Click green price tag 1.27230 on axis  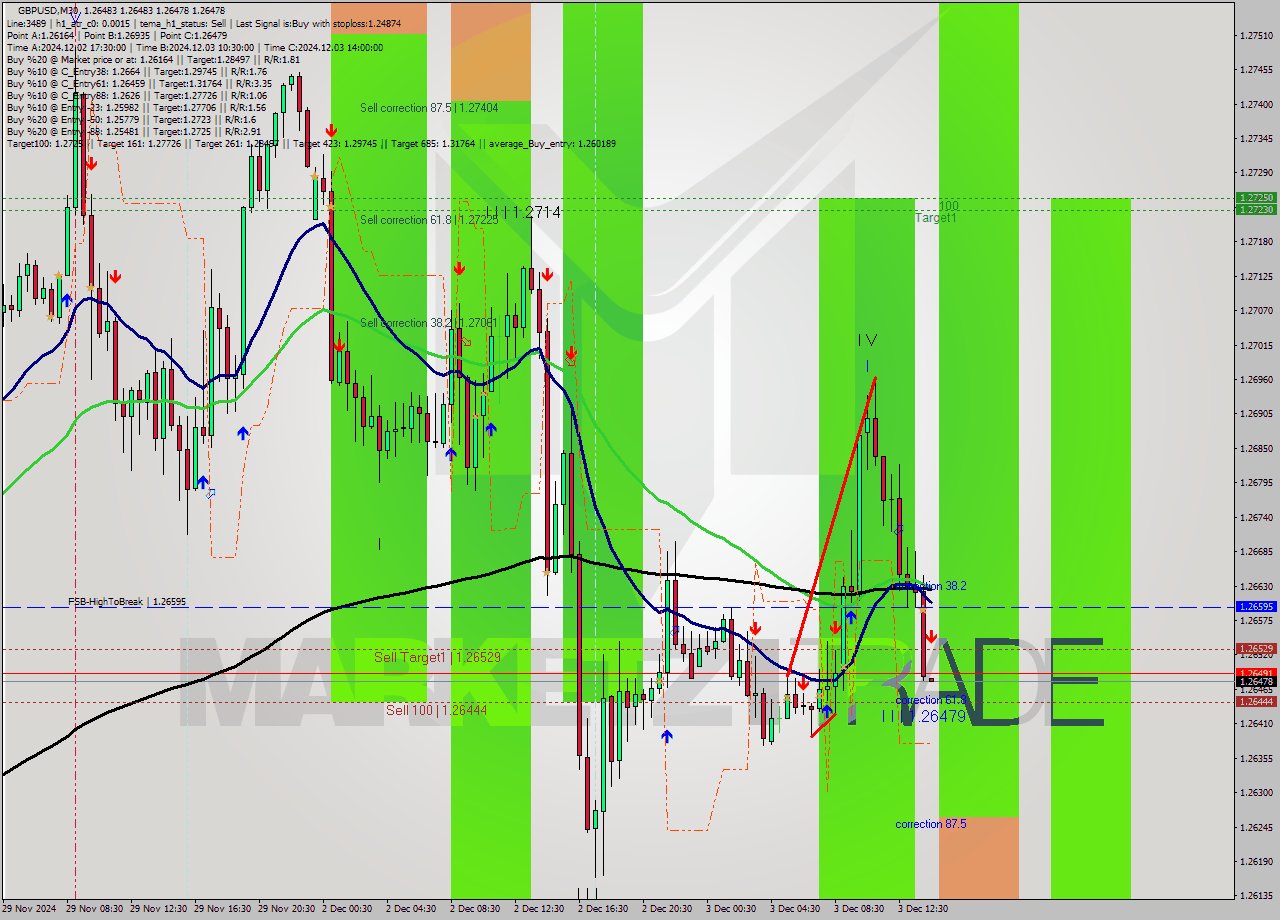point(1255,209)
